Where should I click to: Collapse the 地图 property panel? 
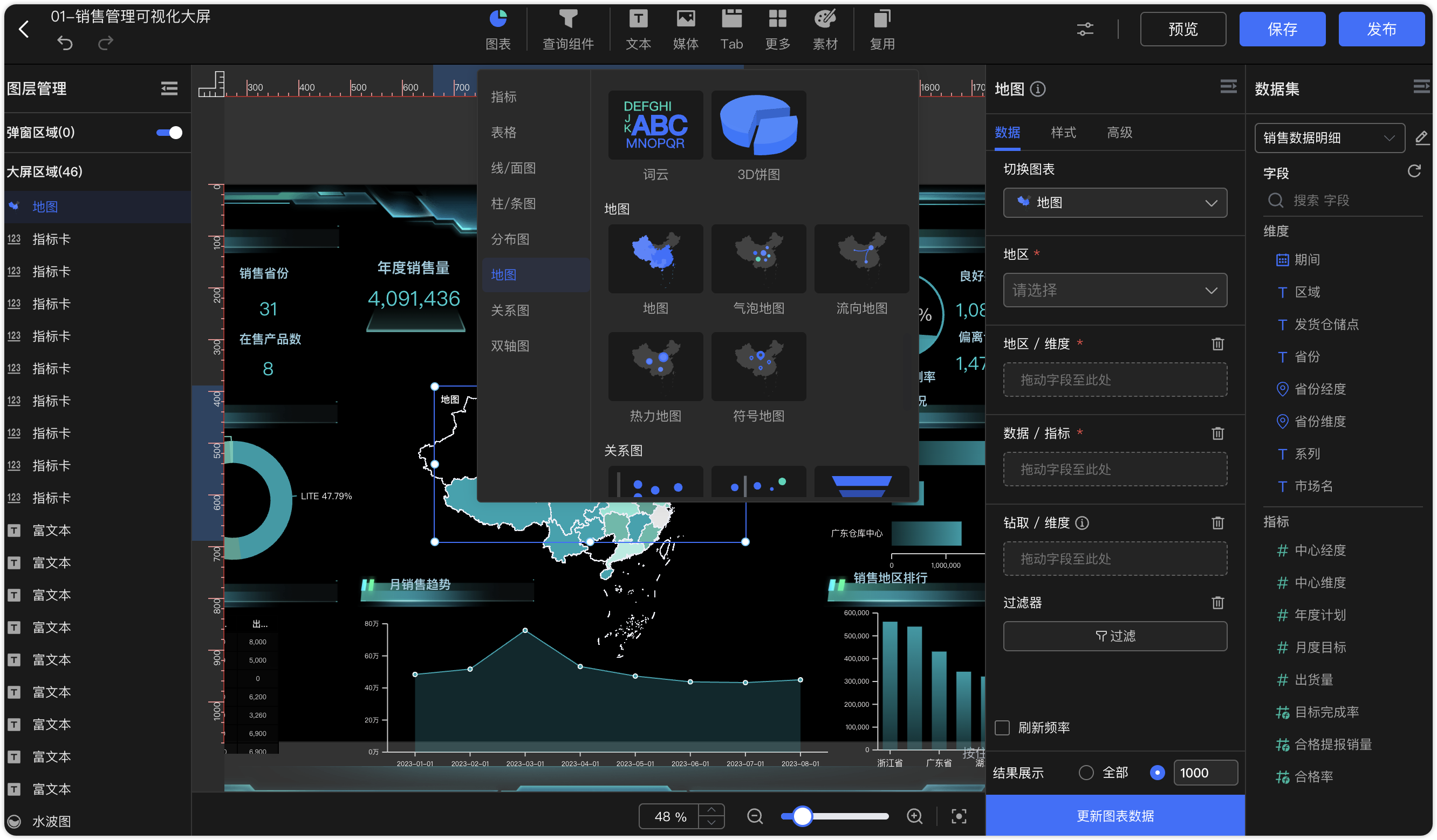coord(1228,87)
